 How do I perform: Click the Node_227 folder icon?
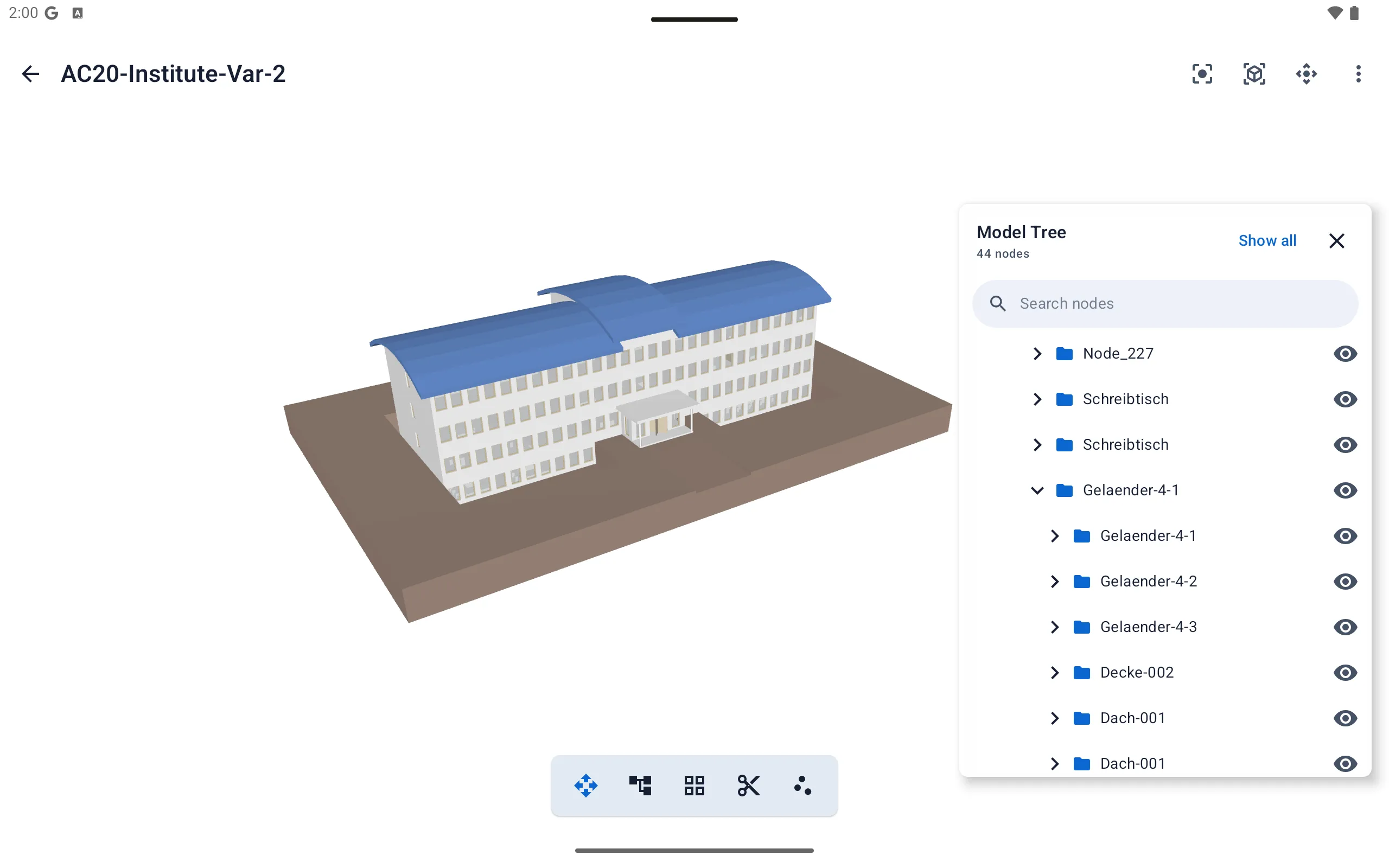click(1064, 354)
